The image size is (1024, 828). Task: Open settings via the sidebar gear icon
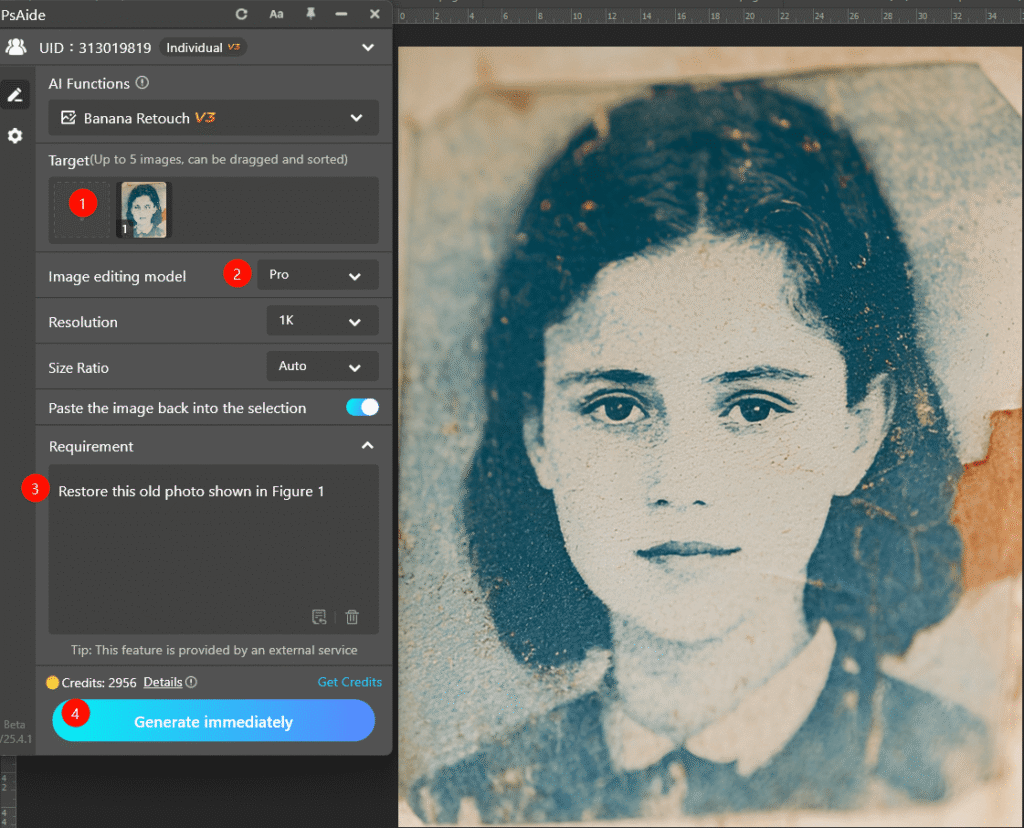(x=15, y=135)
